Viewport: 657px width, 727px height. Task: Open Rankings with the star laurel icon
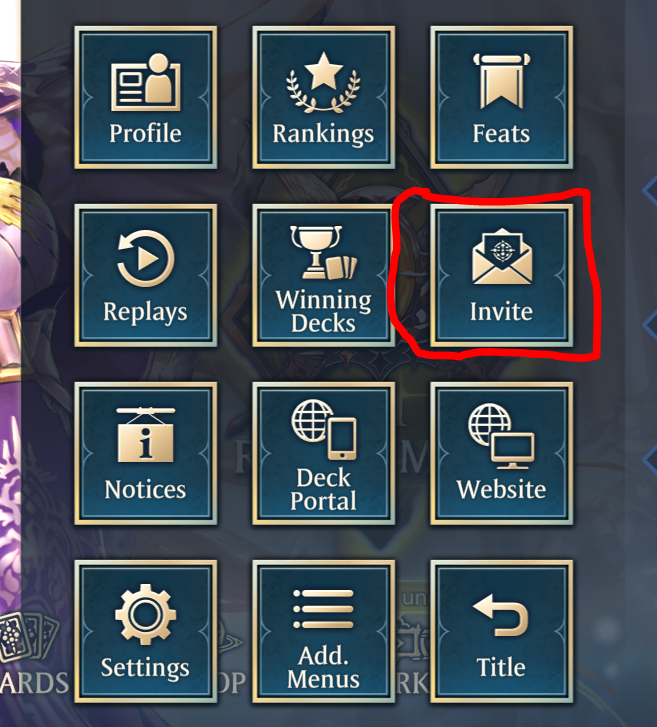[x=324, y=97]
